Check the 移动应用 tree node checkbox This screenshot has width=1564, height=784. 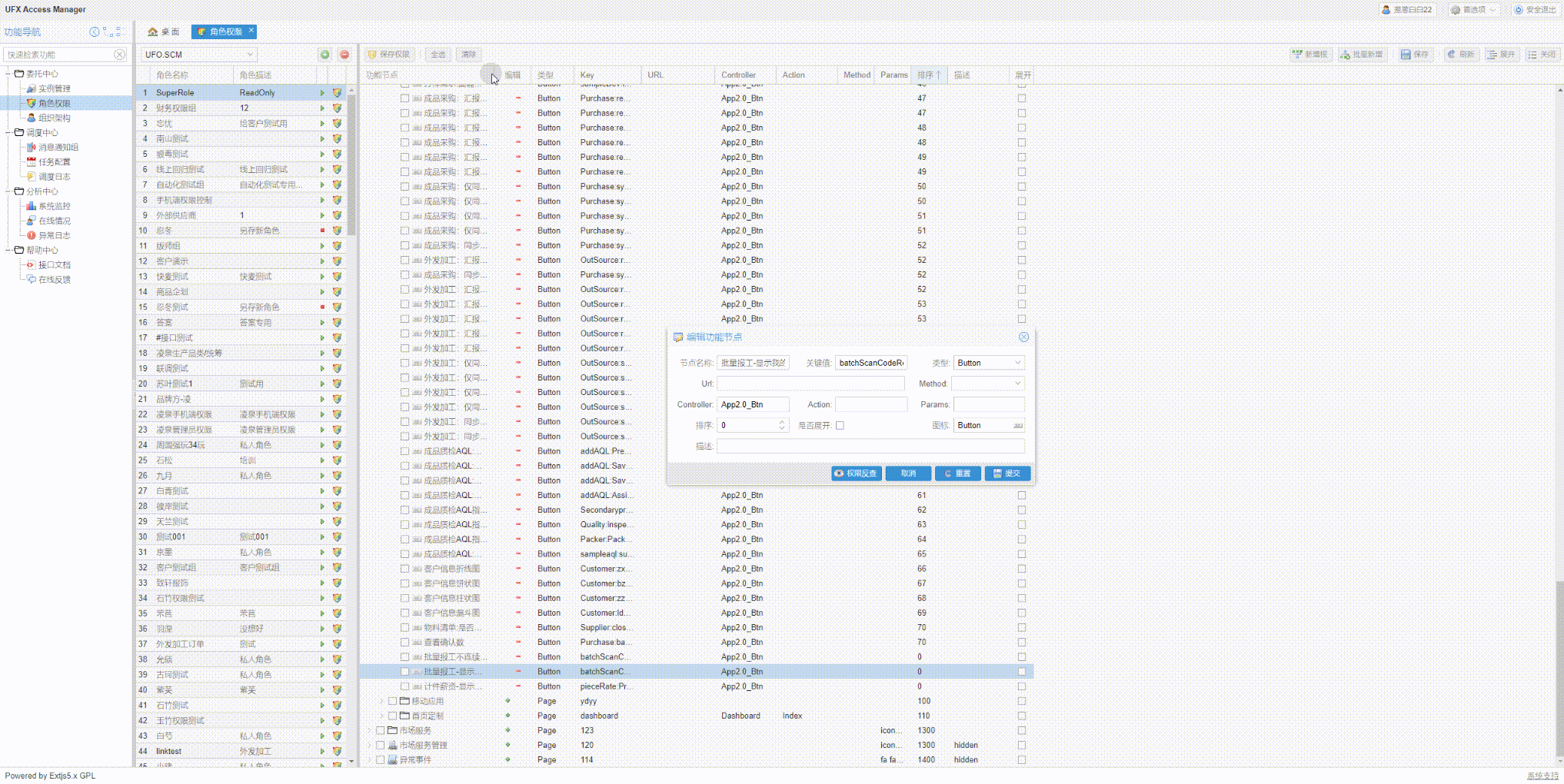tap(393, 701)
